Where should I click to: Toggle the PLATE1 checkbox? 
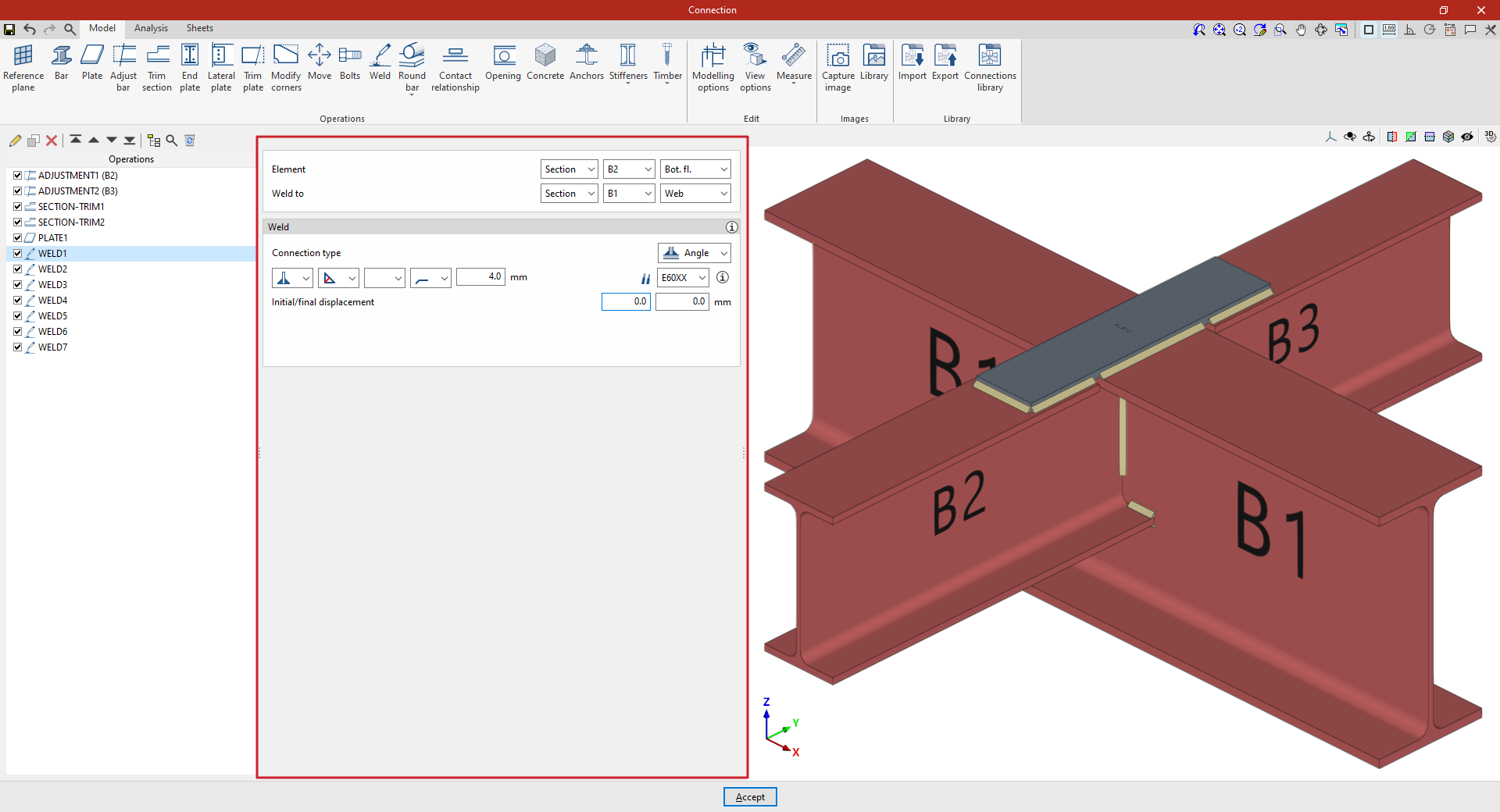[x=17, y=238]
